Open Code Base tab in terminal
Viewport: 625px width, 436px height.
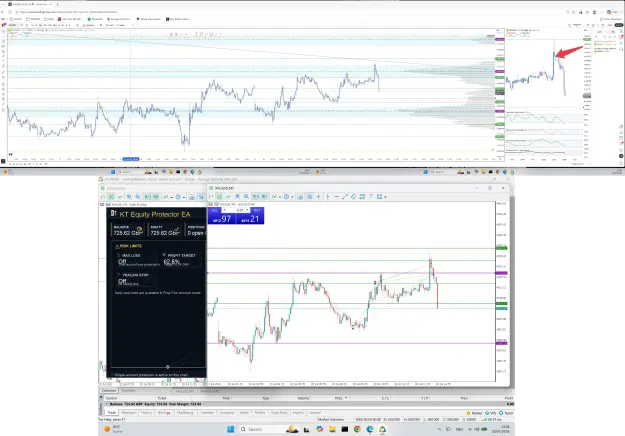pyautogui.click(x=279, y=412)
